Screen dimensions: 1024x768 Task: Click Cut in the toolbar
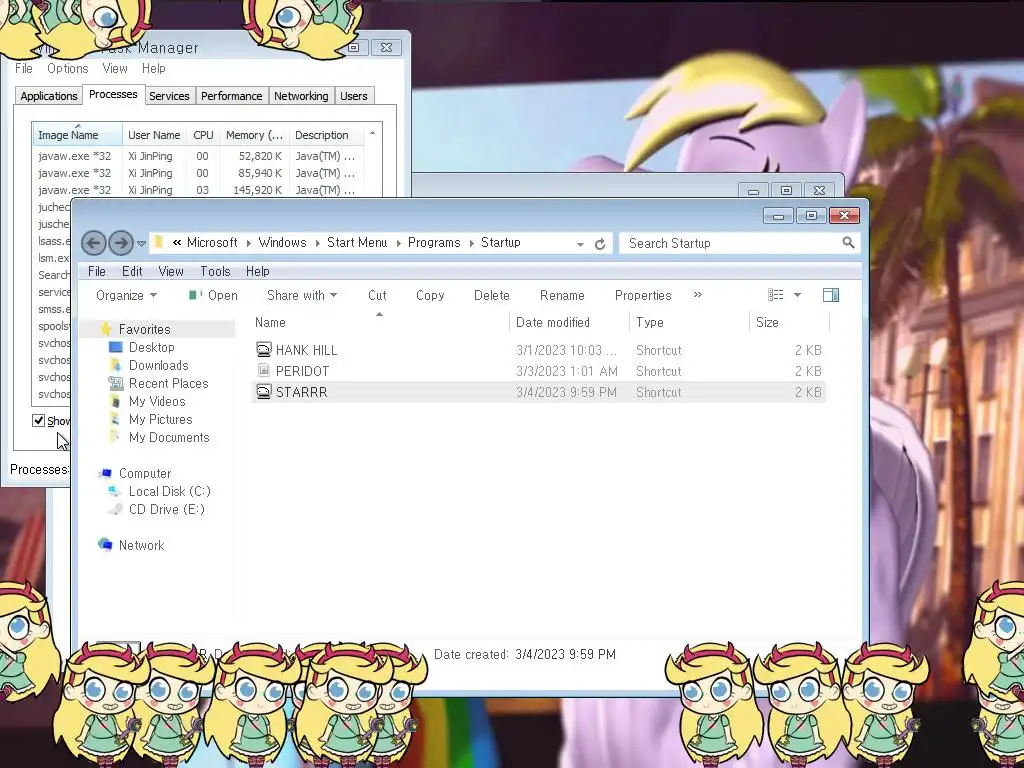[x=377, y=295]
